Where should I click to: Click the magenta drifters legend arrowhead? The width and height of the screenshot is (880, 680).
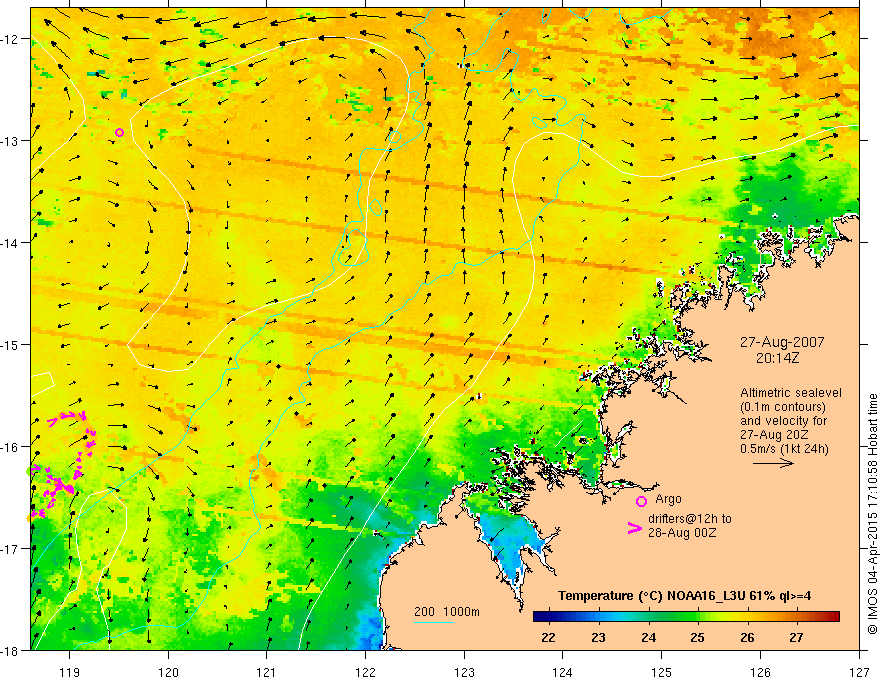tap(635, 528)
